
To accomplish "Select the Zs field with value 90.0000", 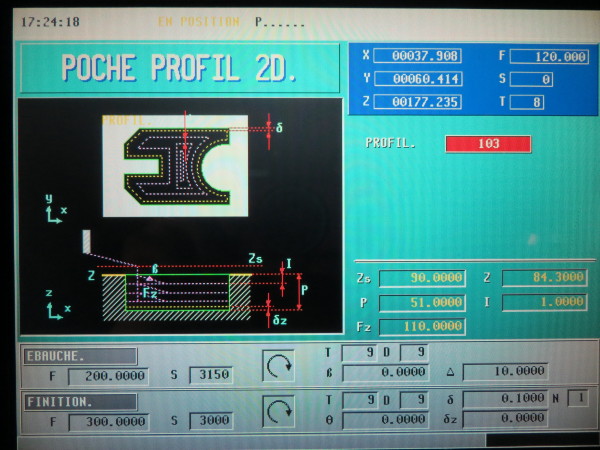I will click(421, 278).
